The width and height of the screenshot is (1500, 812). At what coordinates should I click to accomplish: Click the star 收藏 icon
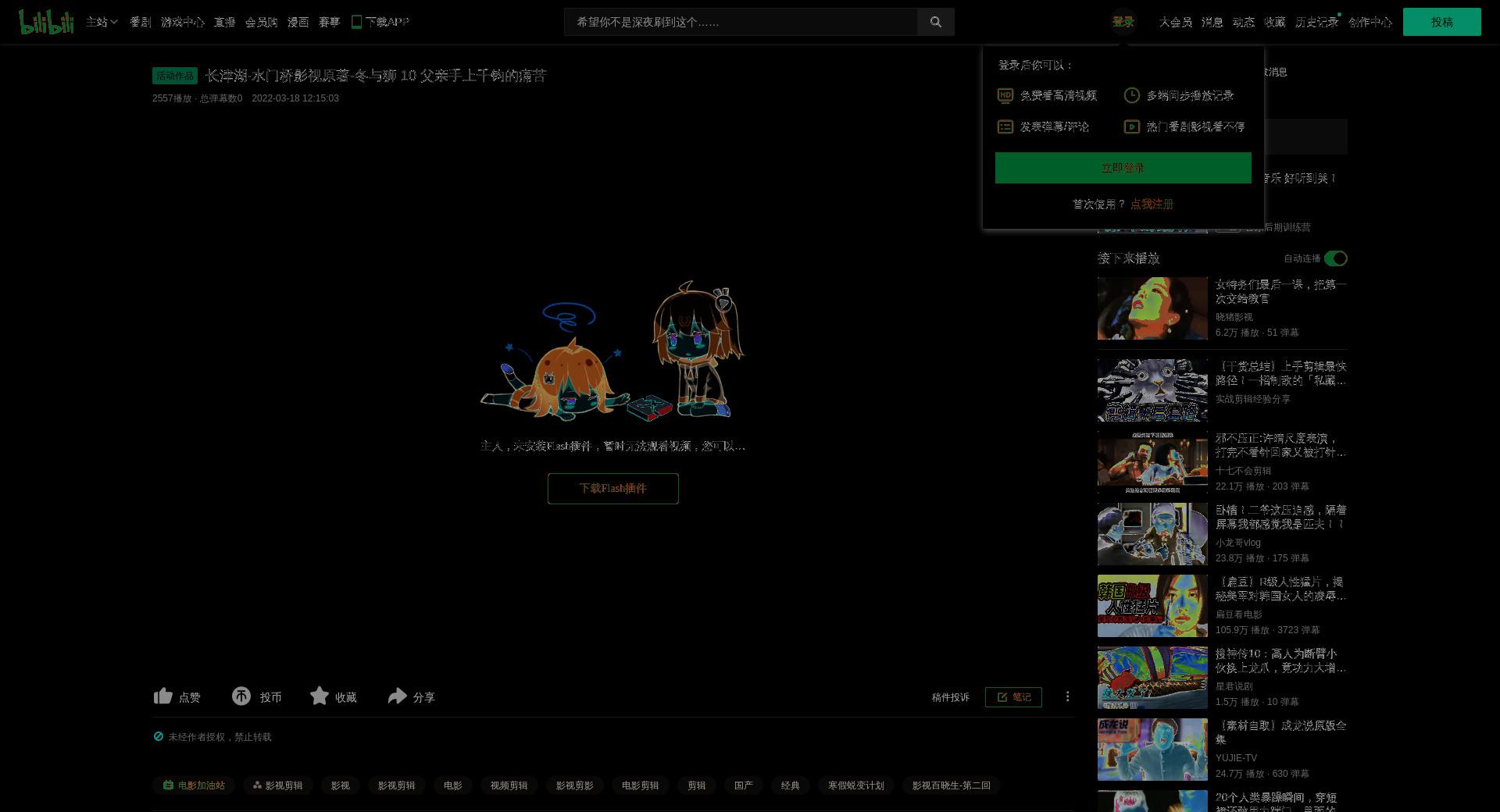point(319,696)
